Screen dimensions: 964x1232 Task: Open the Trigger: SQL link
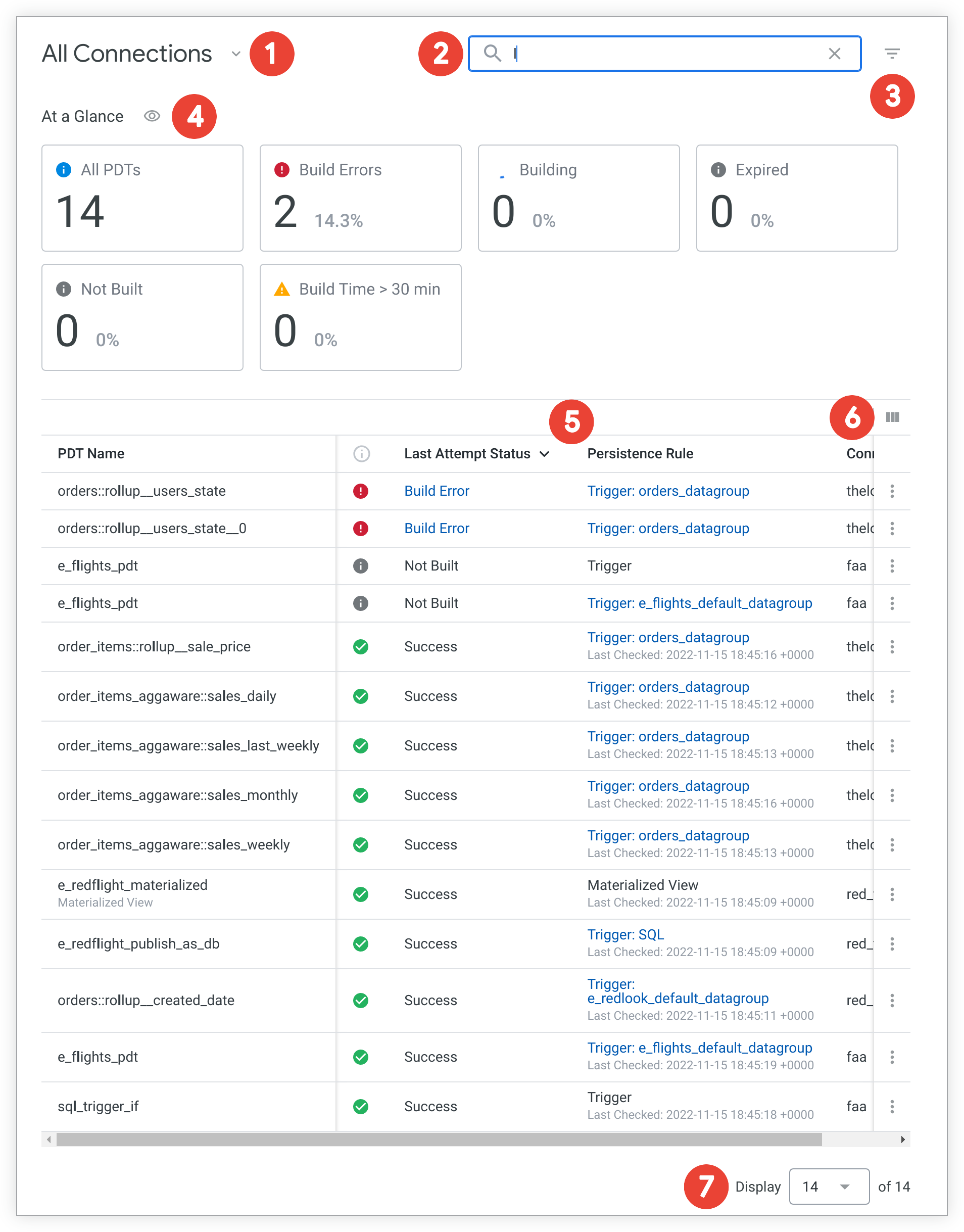click(x=625, y=934)
